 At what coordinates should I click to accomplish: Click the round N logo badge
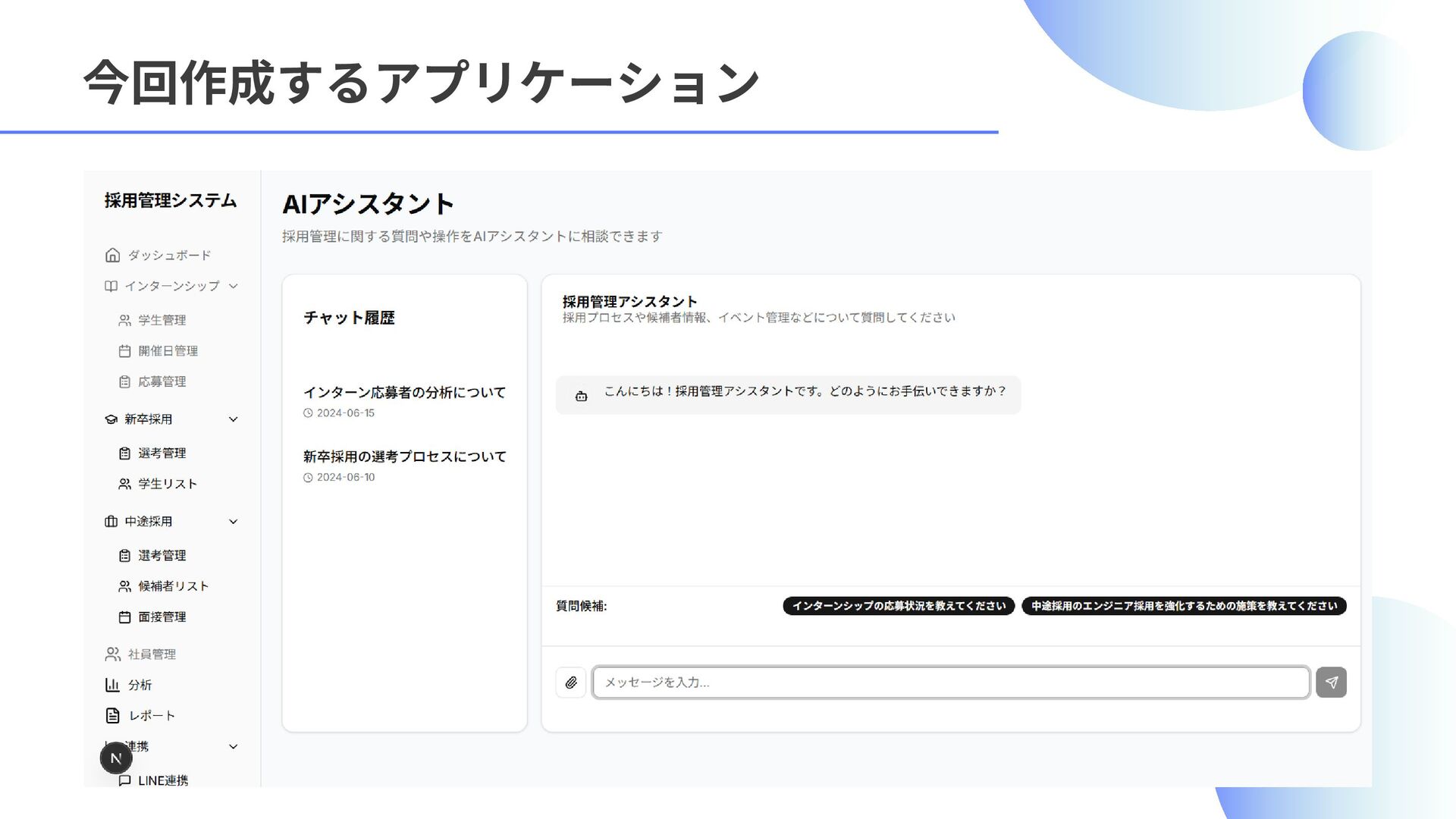[x=116, y=758]
